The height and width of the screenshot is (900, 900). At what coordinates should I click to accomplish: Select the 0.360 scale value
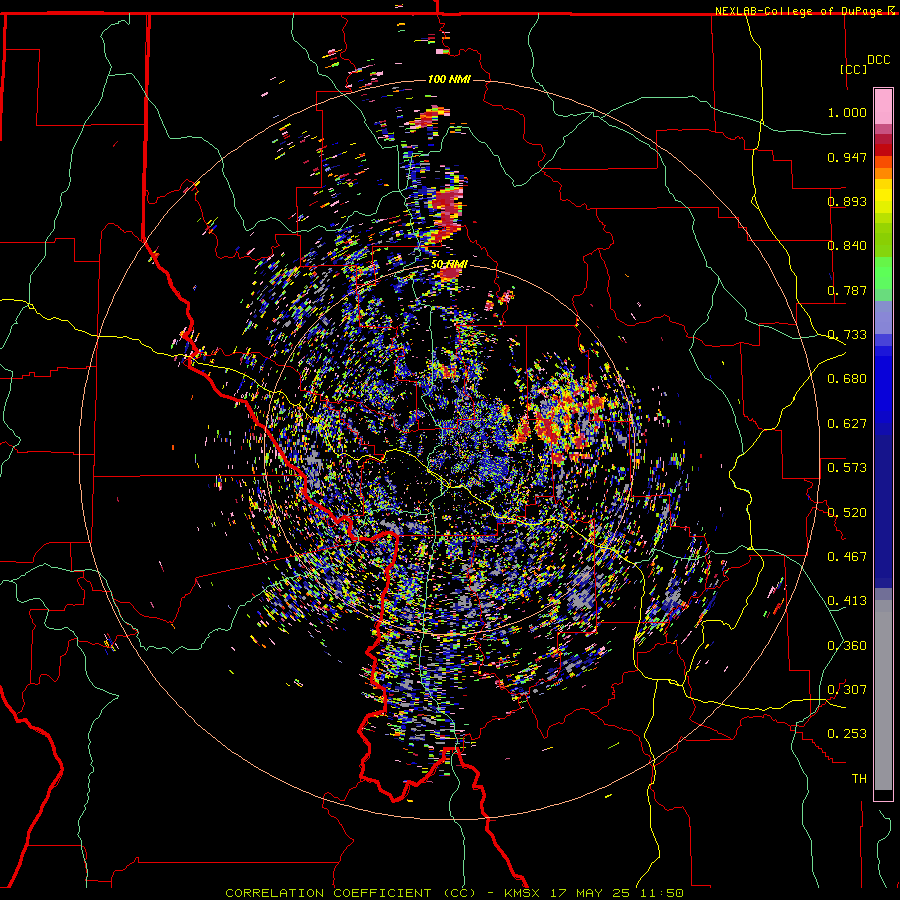[847, 646]
